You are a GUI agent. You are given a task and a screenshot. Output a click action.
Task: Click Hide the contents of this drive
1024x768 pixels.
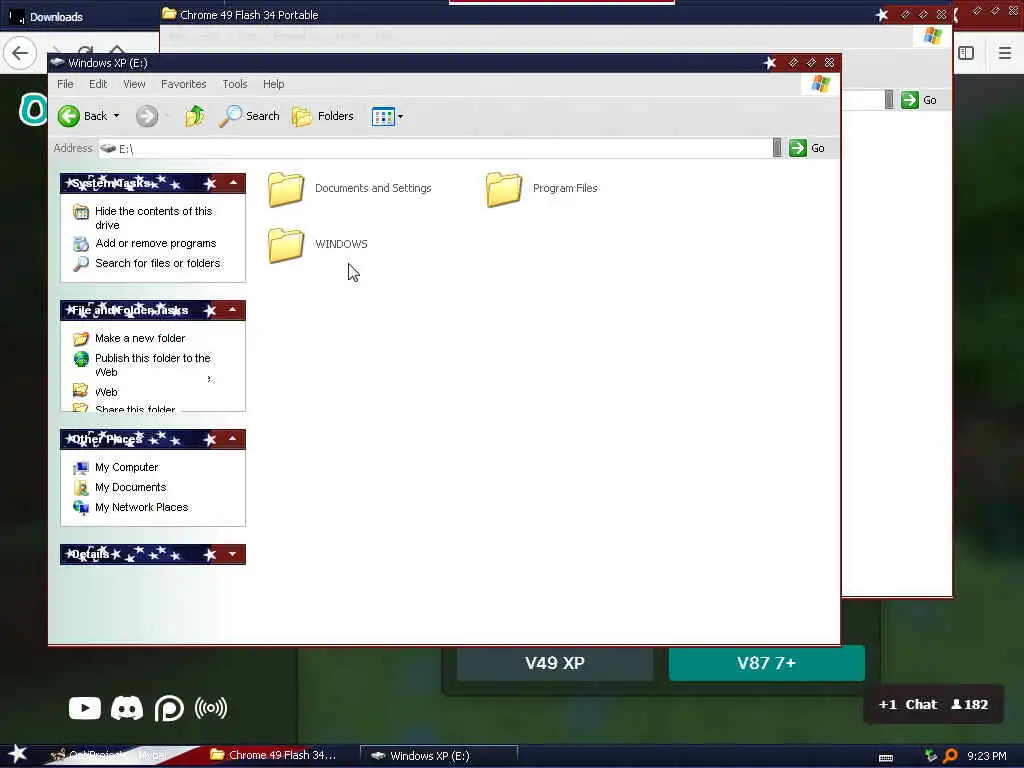[x=153, y=218]
